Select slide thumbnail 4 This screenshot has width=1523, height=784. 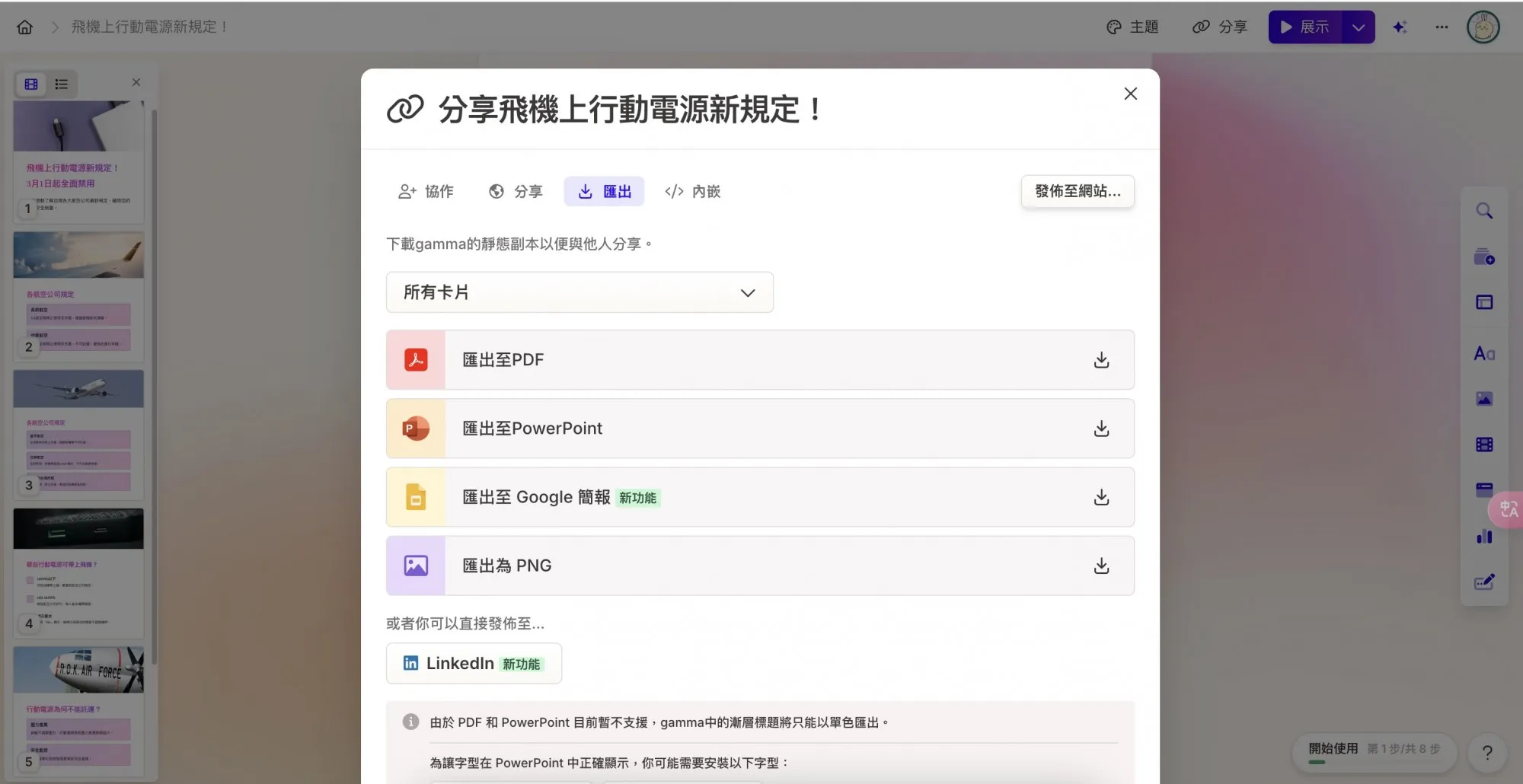point(78,573)
